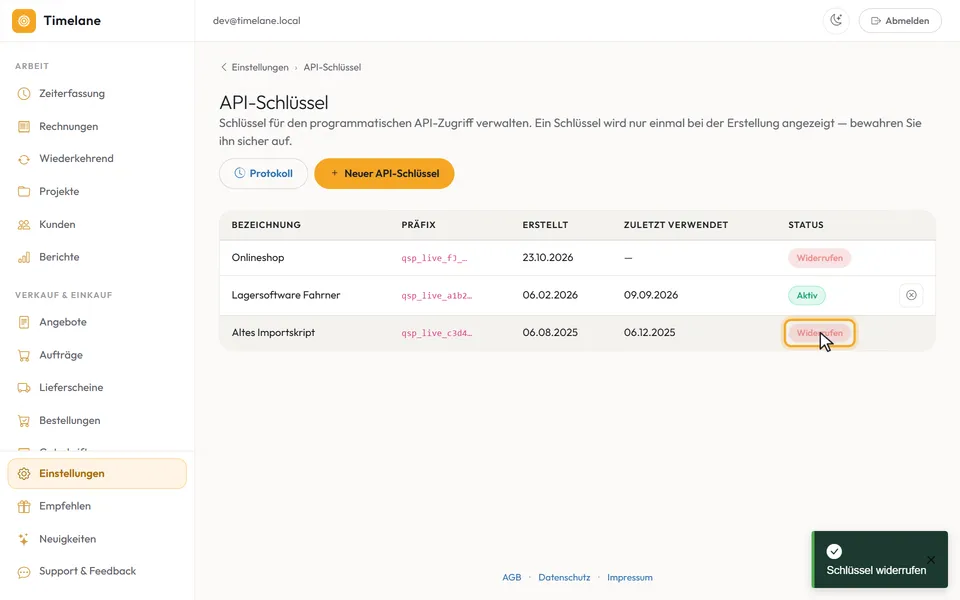Screen dimensions: 960x600
Task: Create a Neuer API-Schlüssel
Action: 384,174
